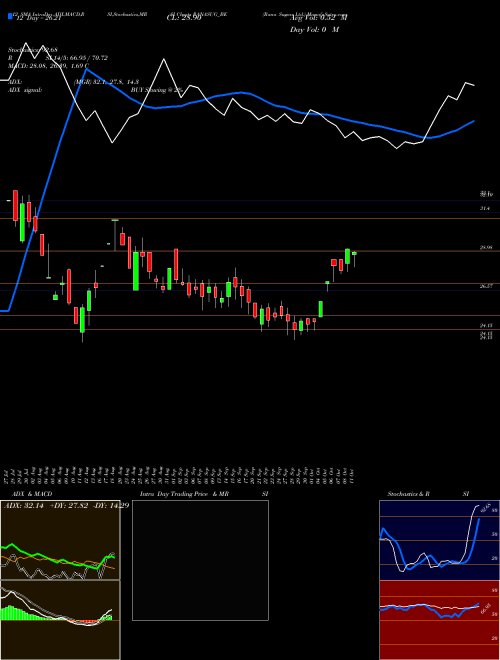500x660 pixels.
Task: Click the BUY Staring signal text
Action: 157,90
